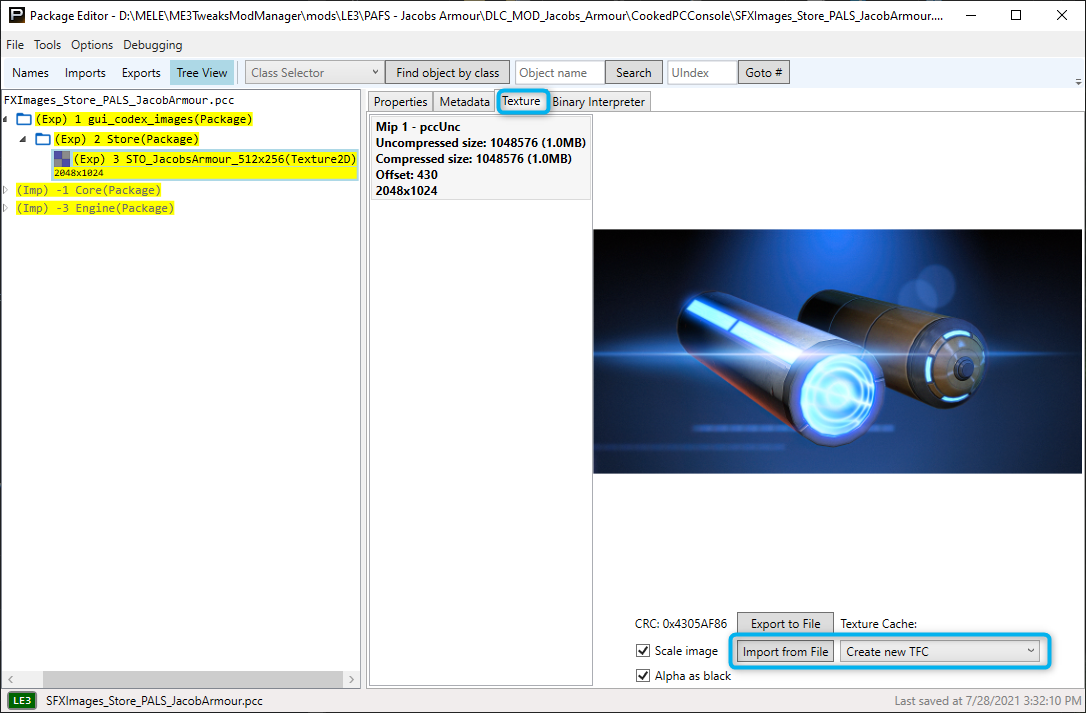The image size is (1086, 713).
Task: Switch to the Metadata tab
Action: (464, 102)
